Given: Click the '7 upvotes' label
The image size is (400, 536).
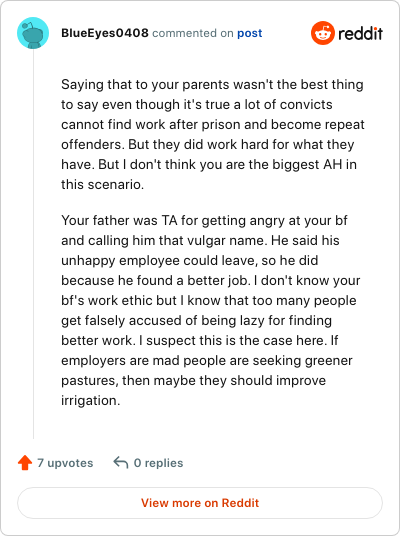Looking at the screenshot, I should pyautogui.click(x=65, y=463).
